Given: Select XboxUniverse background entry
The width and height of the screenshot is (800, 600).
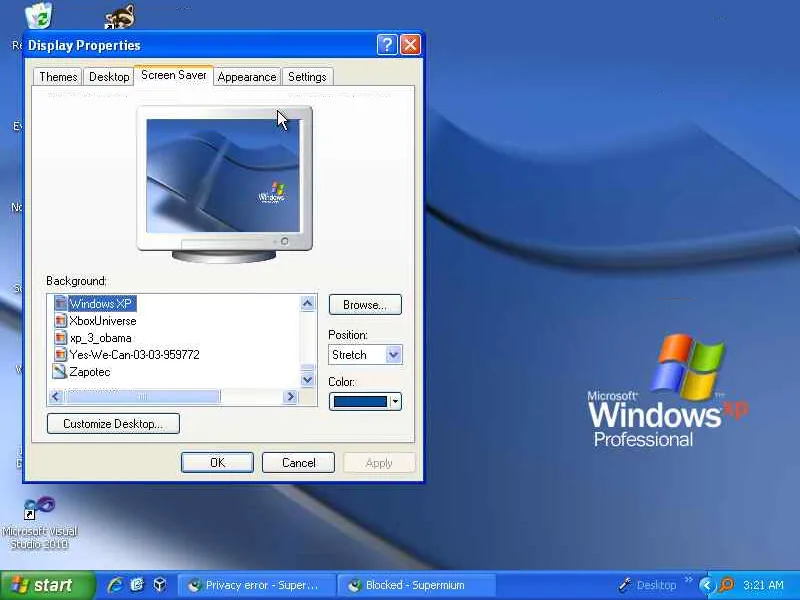Looking at the screenshot, I should (x=103, y=321).
